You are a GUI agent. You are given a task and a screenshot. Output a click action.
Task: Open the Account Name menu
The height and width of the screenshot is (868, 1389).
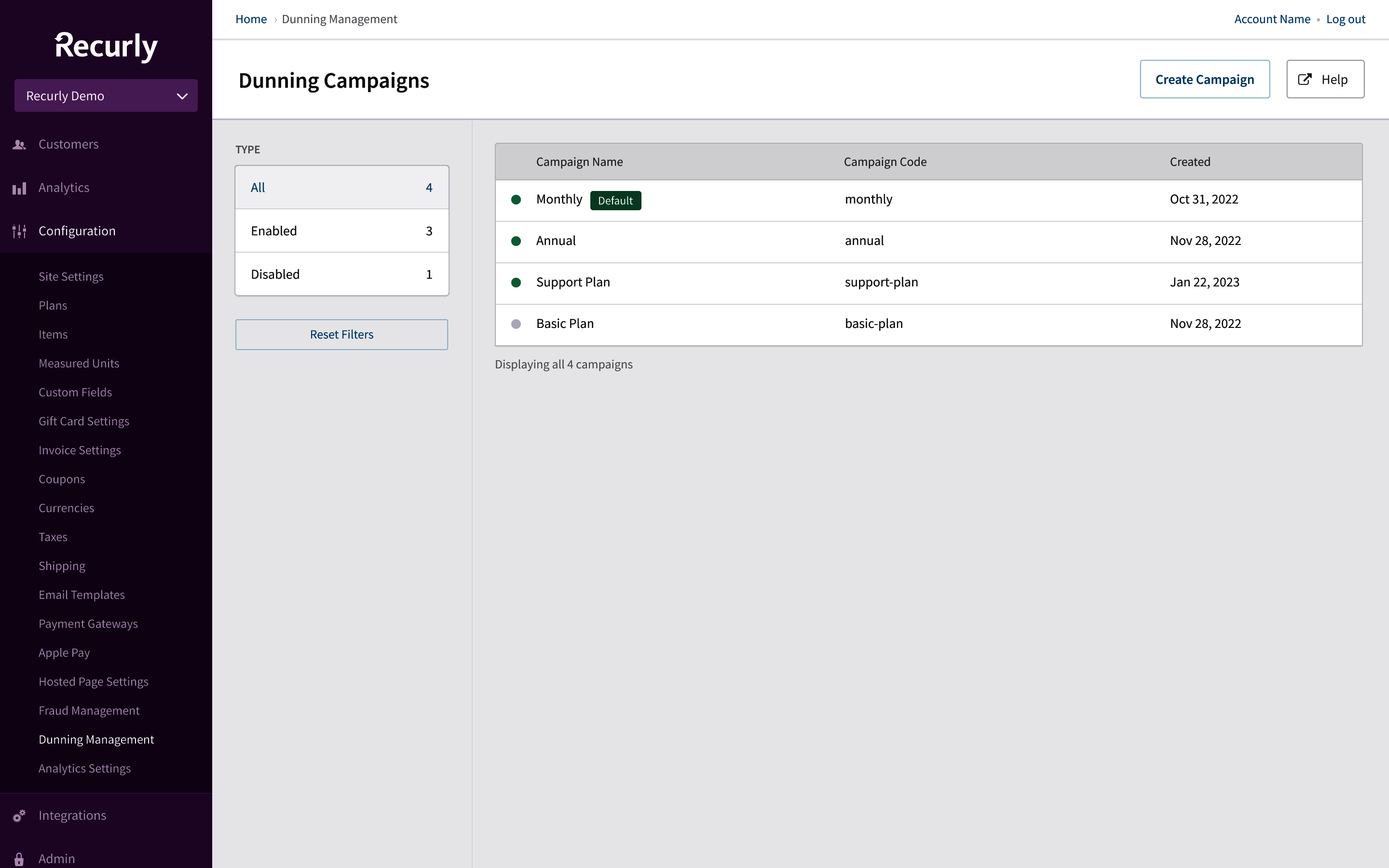click(1272, 19)
